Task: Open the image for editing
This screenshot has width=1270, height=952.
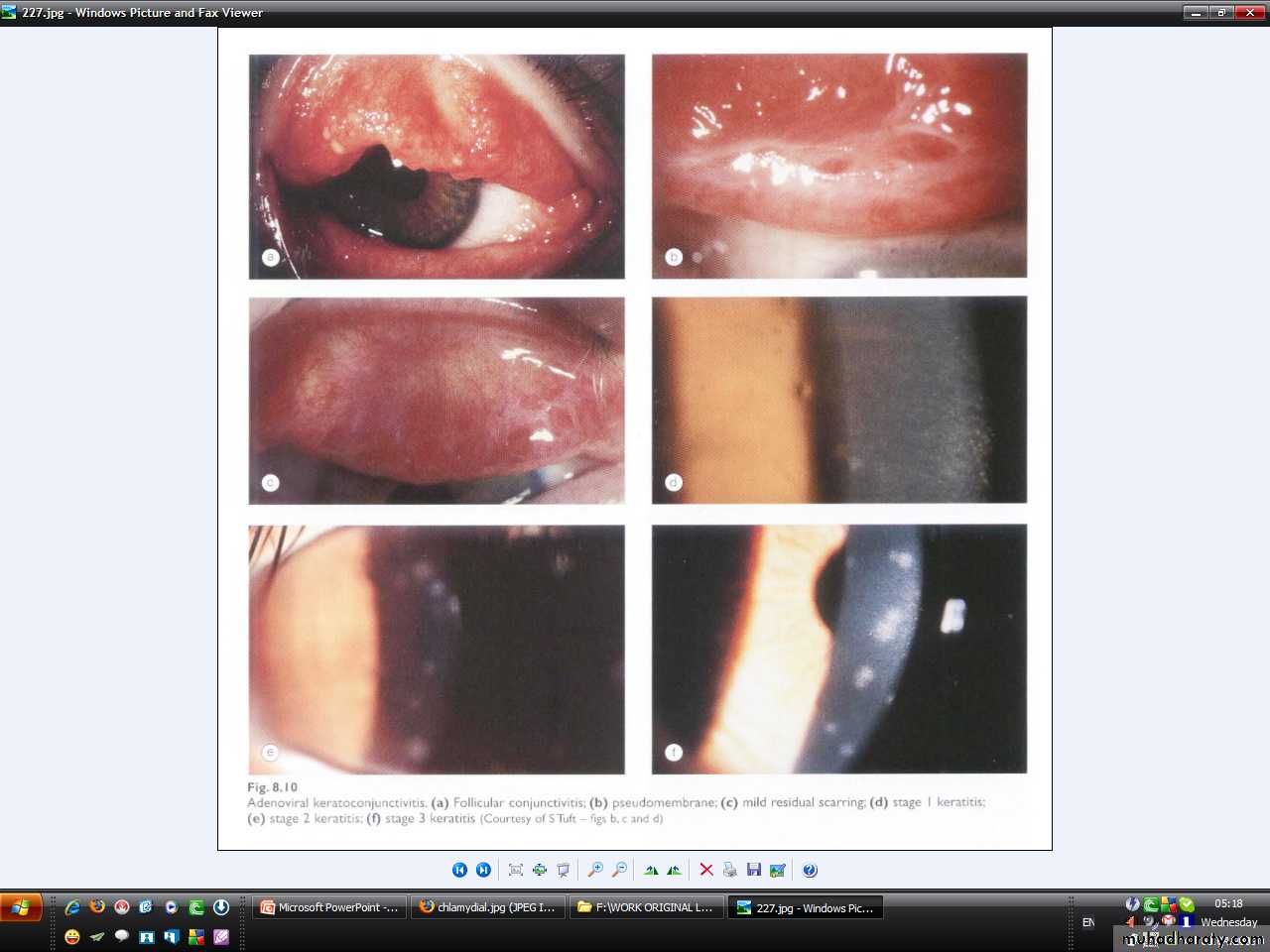Action: tap(778, 870)
